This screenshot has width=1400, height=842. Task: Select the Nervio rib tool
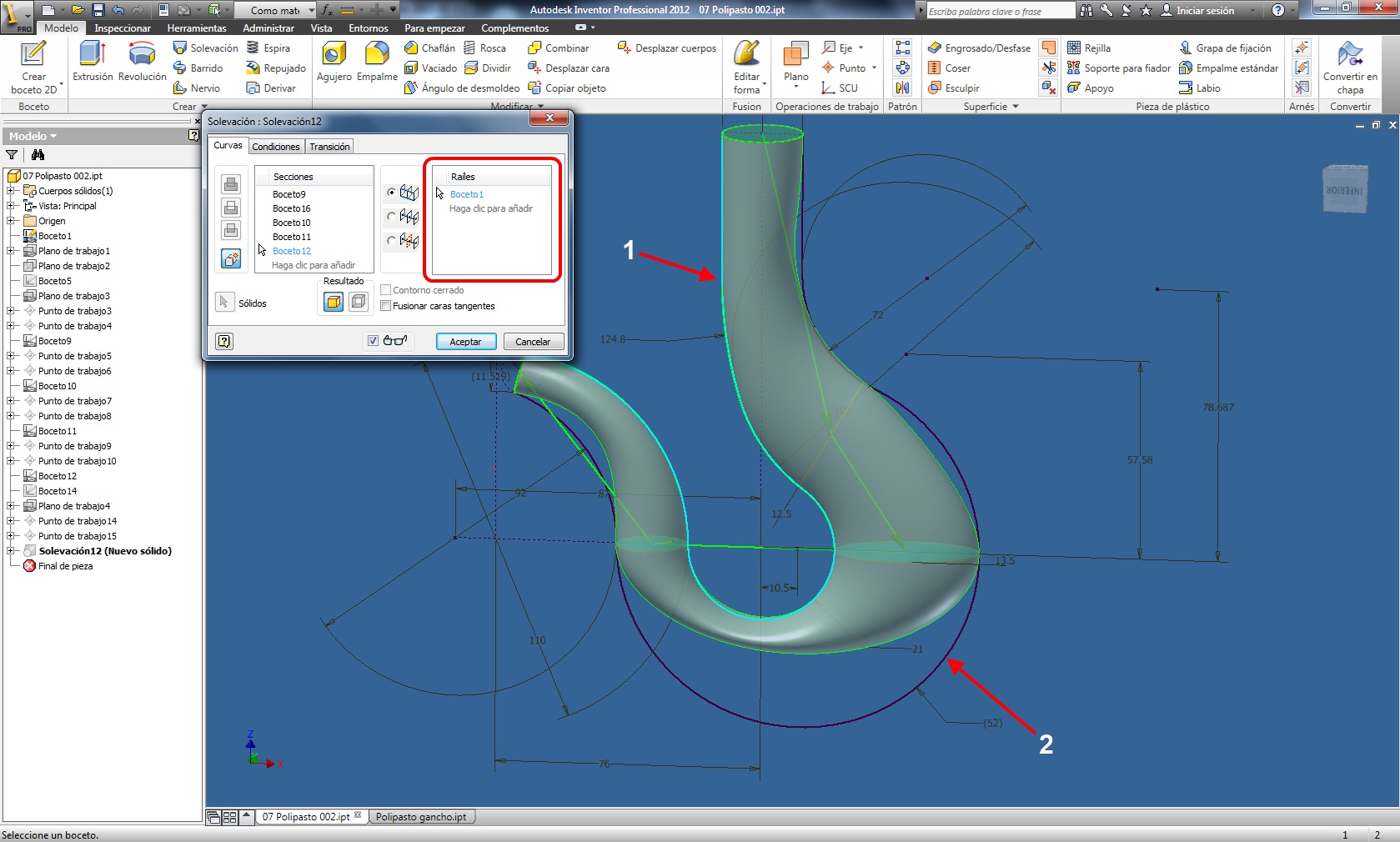pos(197,88)
